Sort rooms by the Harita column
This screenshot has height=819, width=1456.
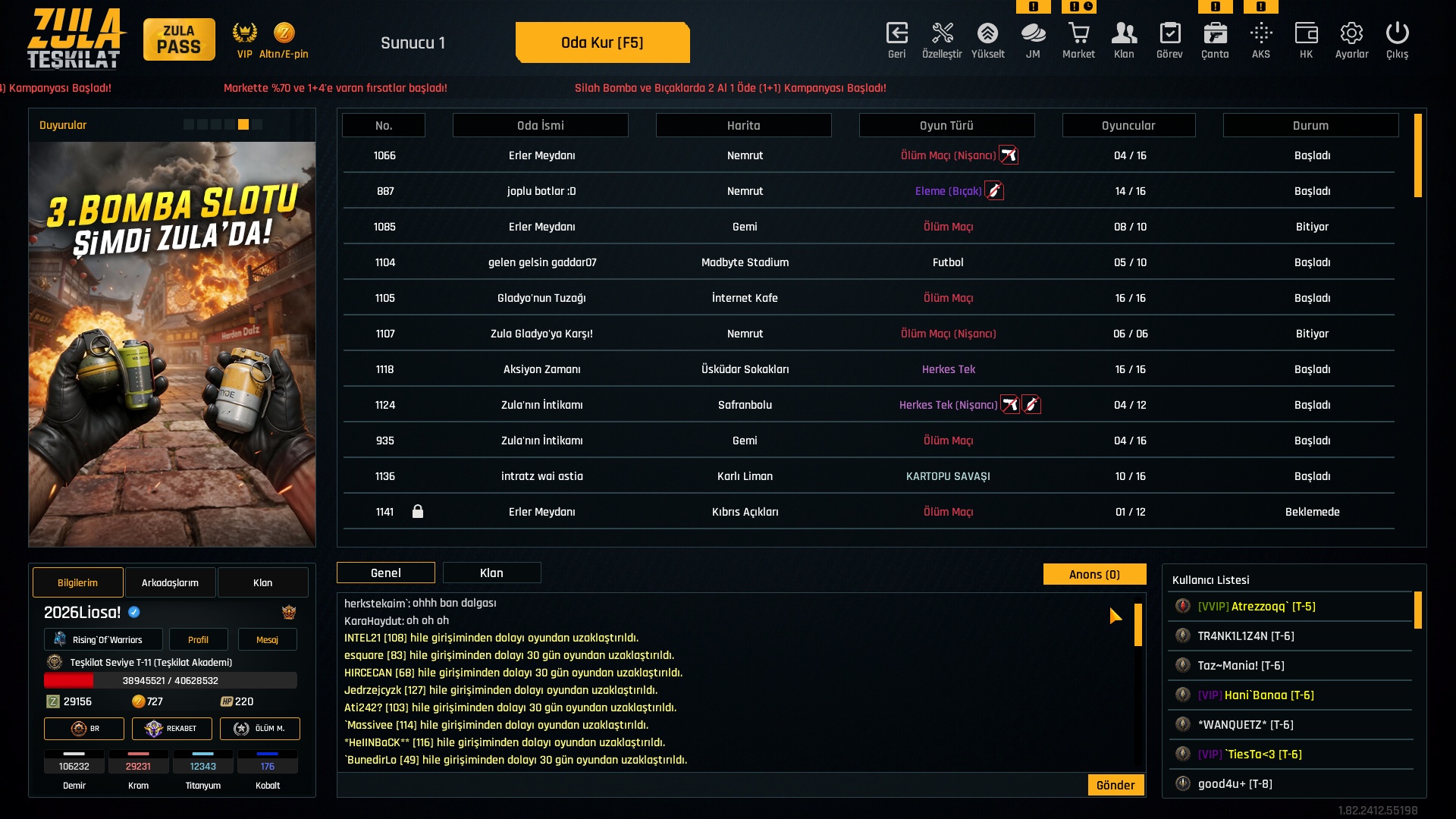[744, 125]
